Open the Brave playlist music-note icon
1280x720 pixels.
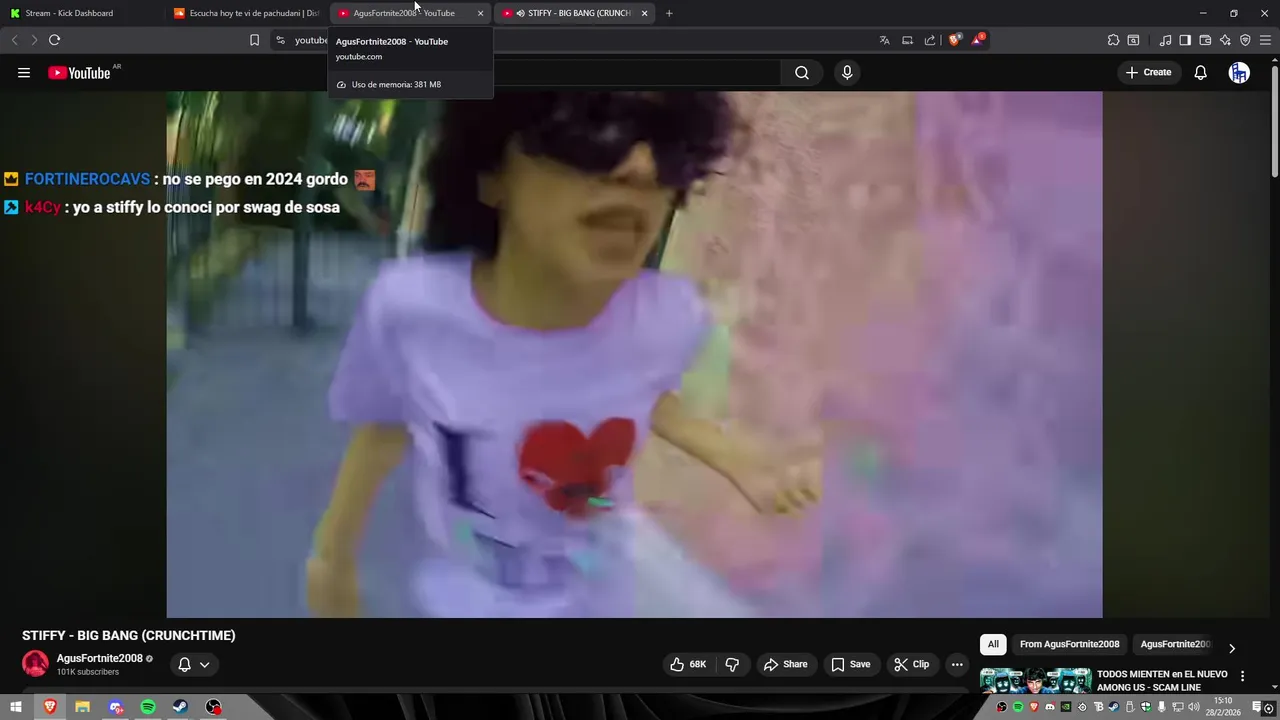click(1165, 40)
